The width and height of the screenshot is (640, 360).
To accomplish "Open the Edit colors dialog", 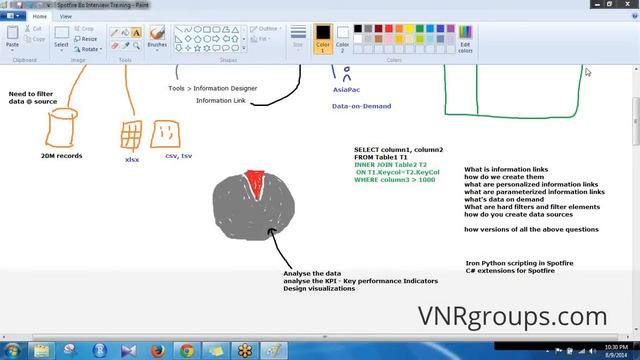I will click(465, 39).
